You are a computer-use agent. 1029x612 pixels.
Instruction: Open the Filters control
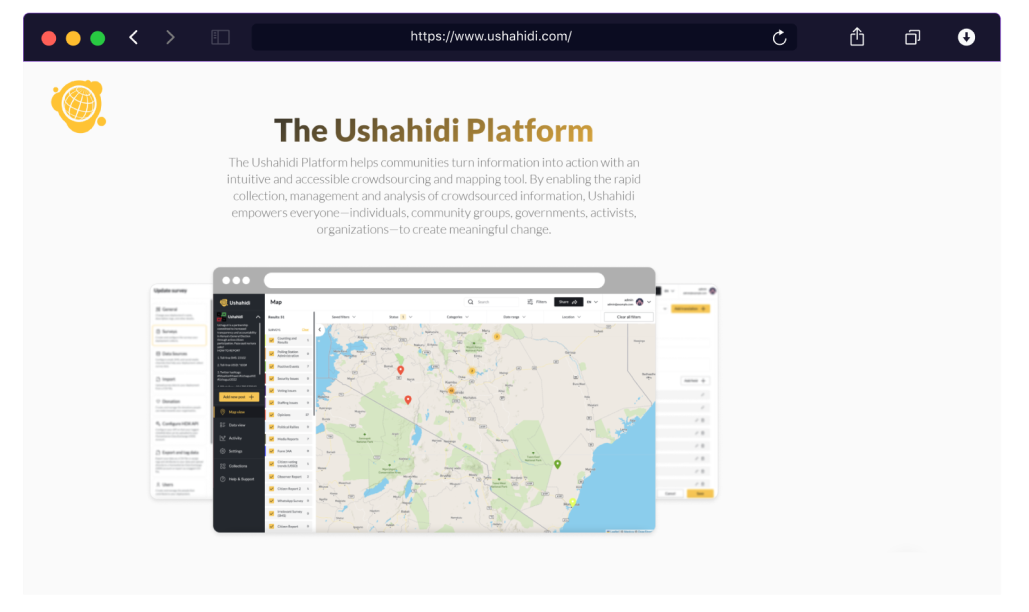coord(537,302)
